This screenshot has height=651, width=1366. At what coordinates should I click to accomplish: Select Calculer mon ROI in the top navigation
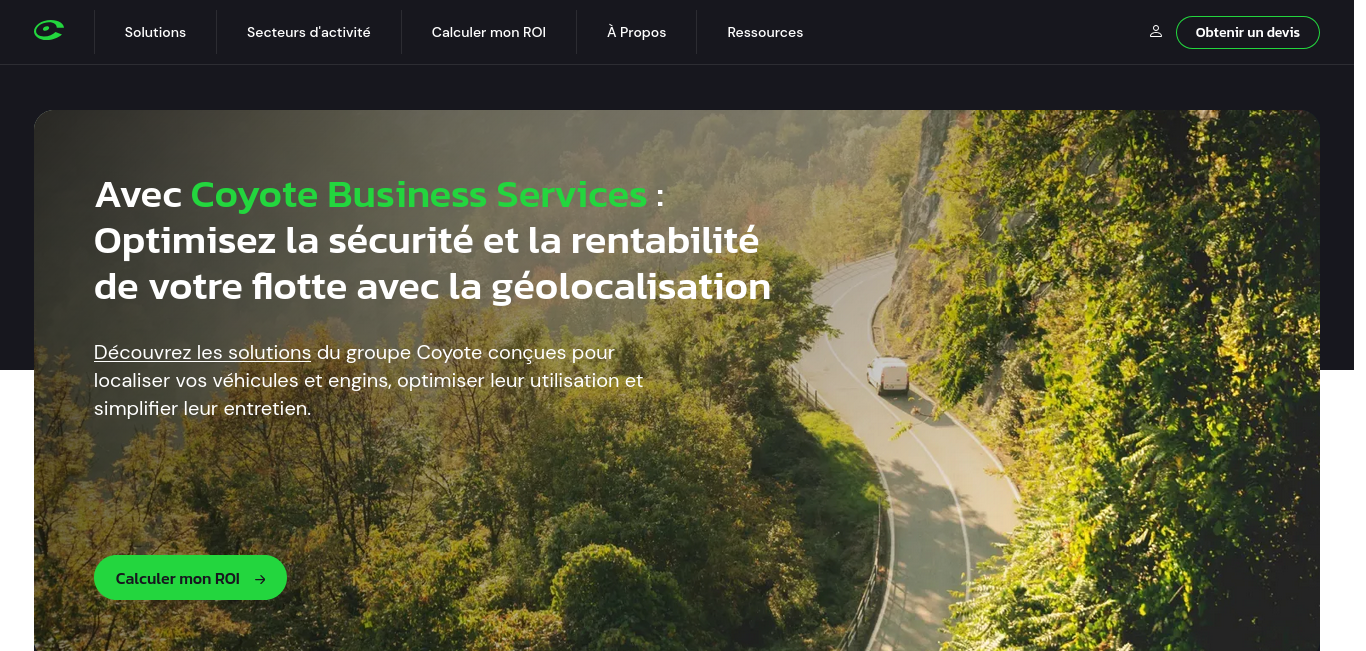pyautogui.click(x=489, y=32)
